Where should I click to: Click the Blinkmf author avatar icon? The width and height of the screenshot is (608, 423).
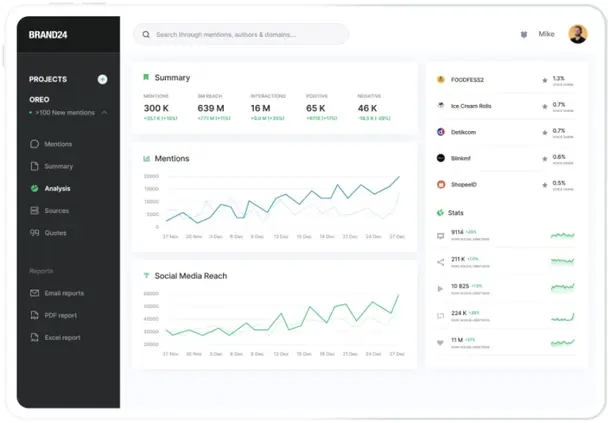coord(440,158)
